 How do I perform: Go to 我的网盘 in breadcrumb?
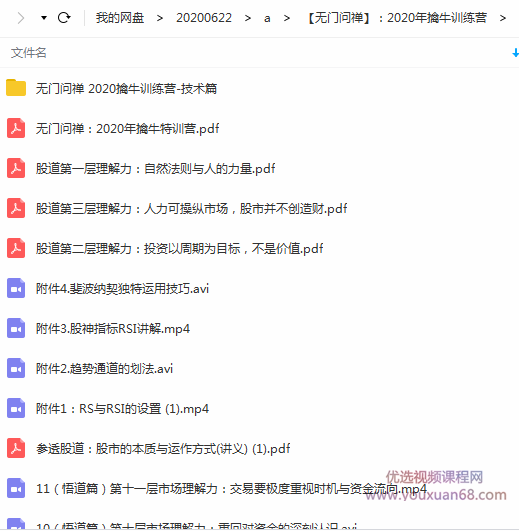pos(120,18)
